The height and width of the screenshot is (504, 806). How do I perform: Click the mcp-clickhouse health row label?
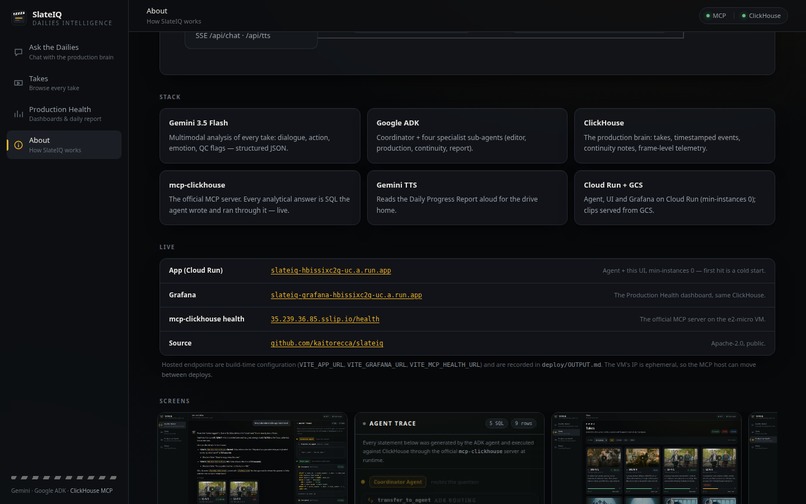(207, 319)
